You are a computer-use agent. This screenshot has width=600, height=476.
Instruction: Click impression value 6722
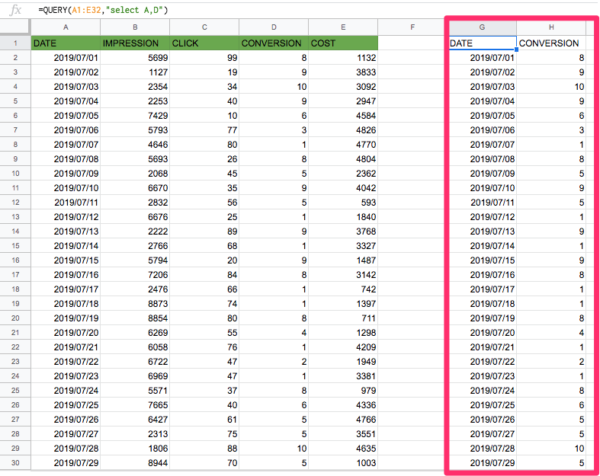(x=135, y=362)
